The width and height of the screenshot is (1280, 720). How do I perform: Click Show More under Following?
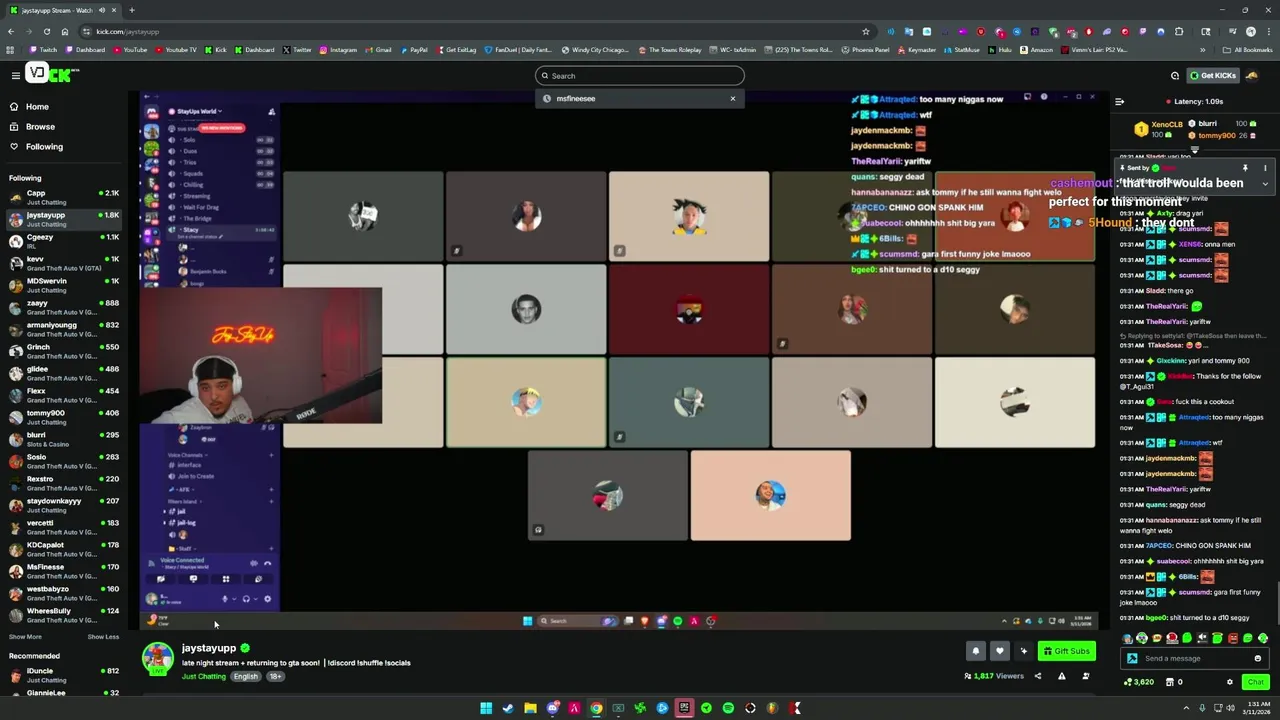tap(25, 637)
